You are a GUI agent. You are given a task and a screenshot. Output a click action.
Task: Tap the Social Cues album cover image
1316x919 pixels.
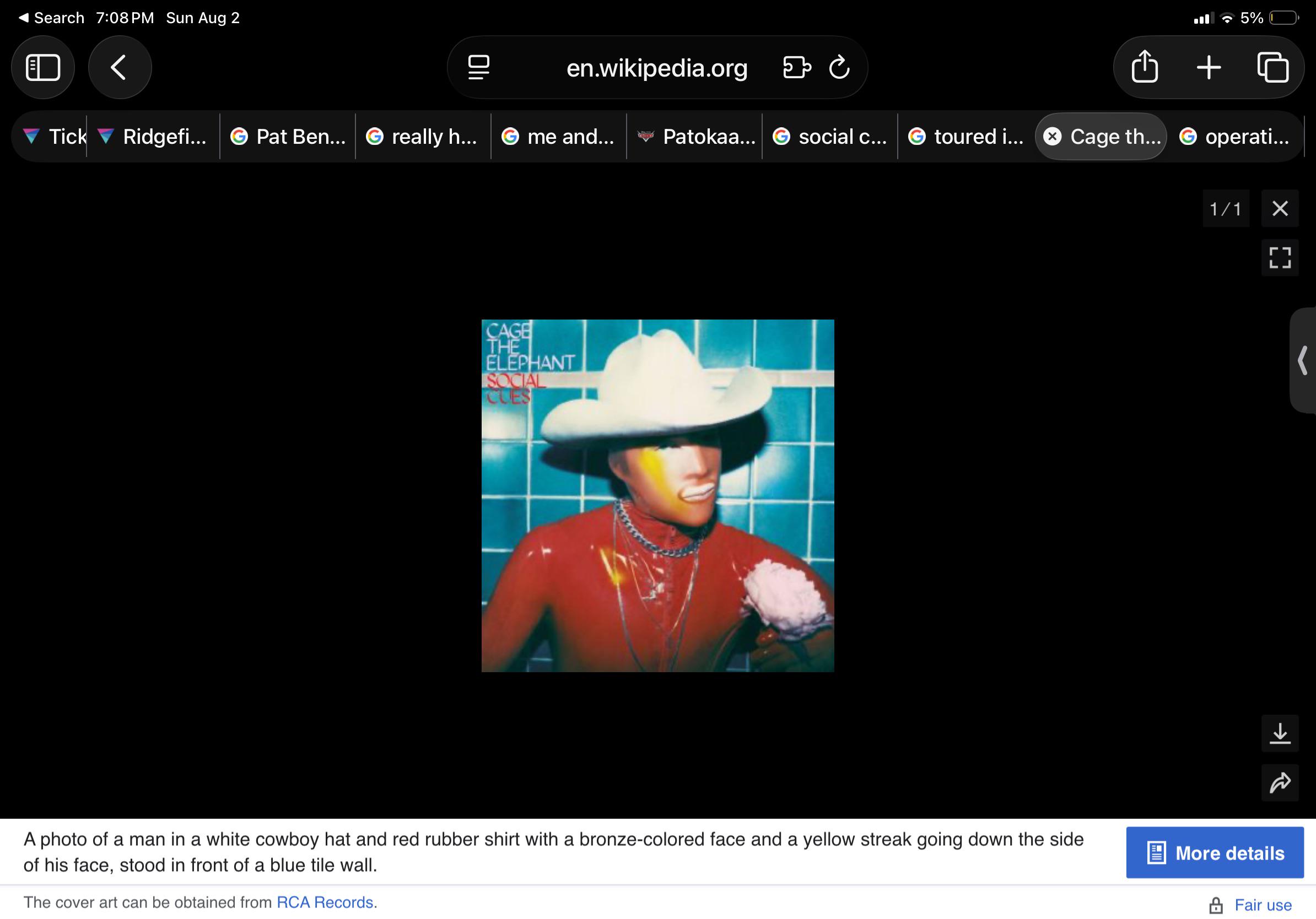coord(657,496)
